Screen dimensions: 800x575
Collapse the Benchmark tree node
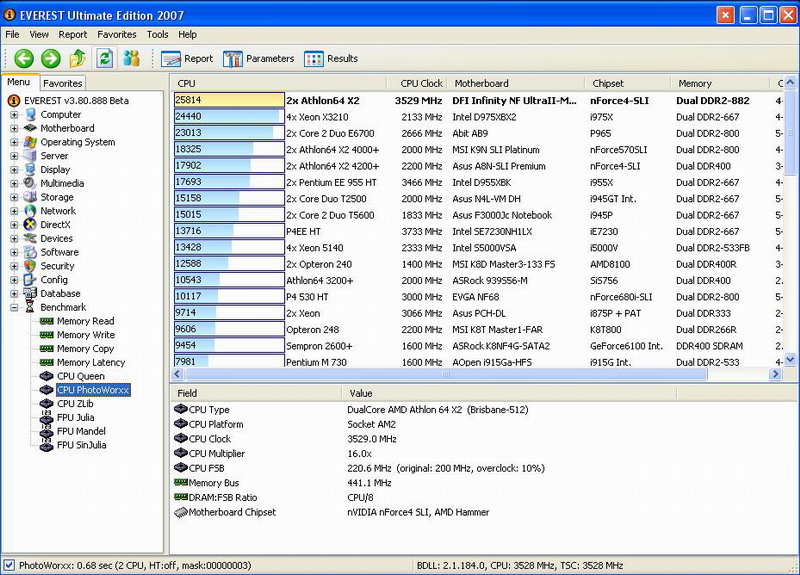point(15,308)
